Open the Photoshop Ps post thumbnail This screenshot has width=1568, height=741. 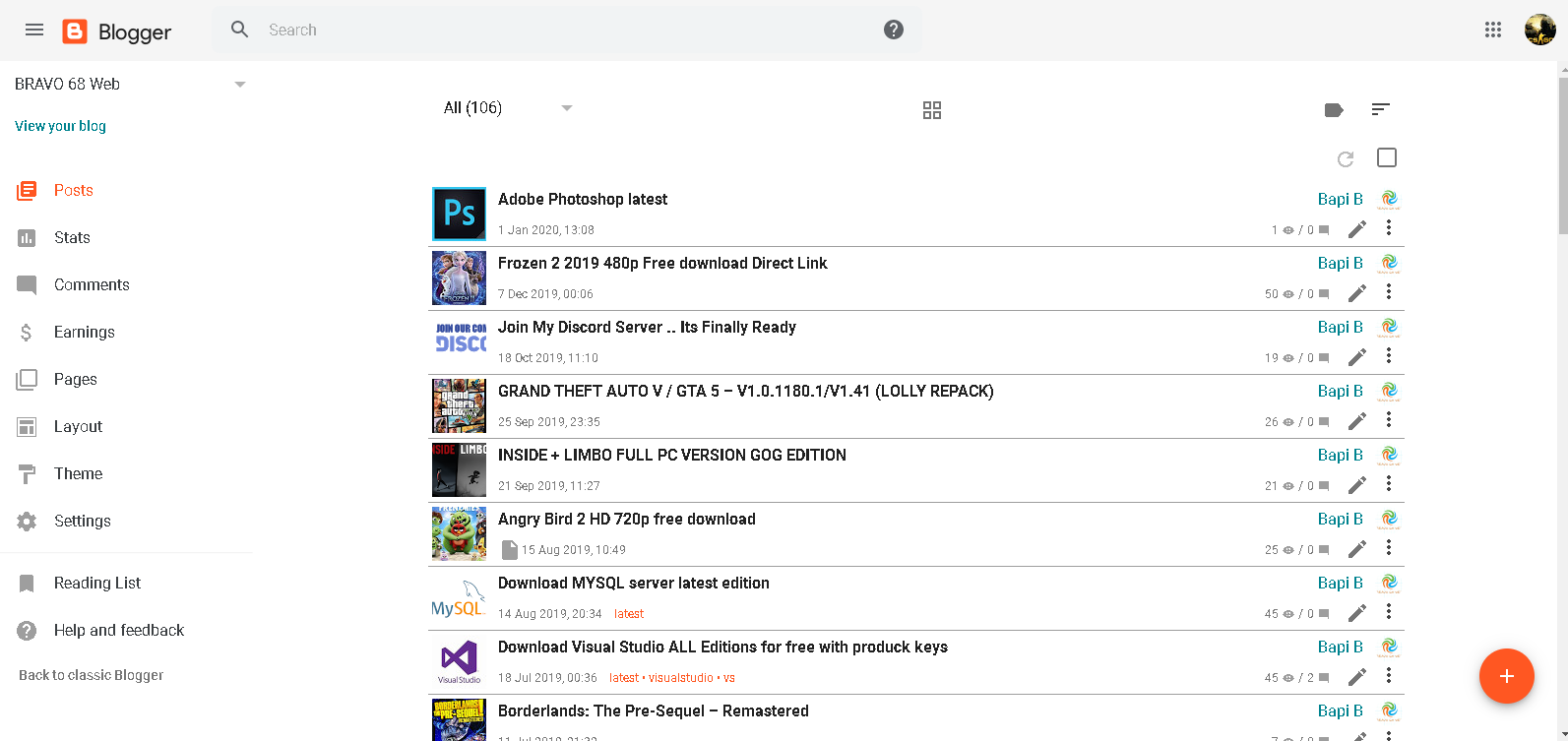pos(460,214)
